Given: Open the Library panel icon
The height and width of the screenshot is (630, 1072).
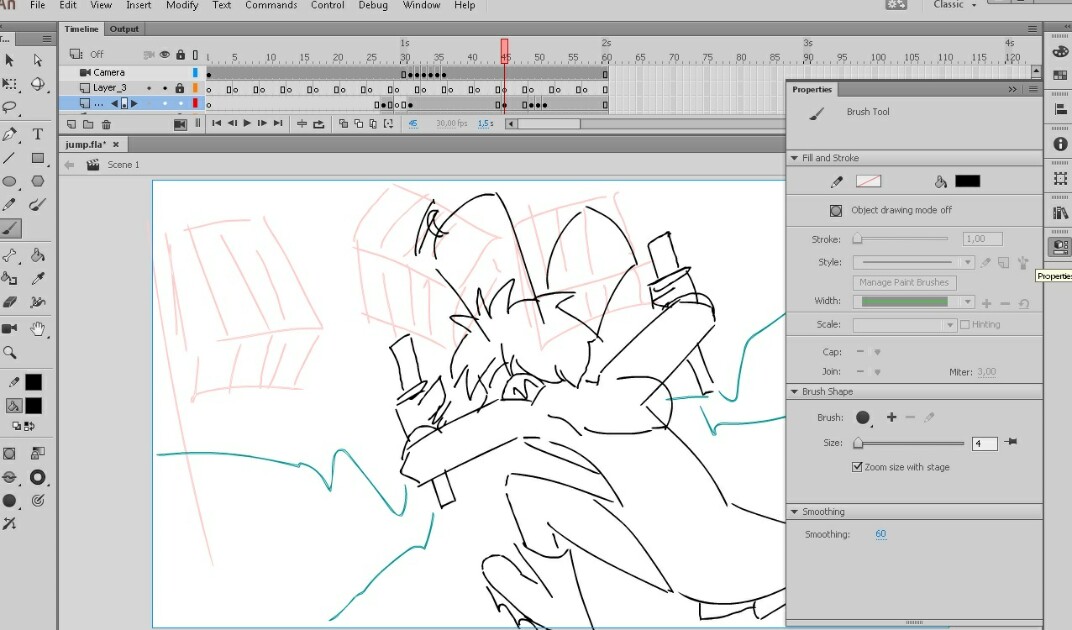Looking at the screenshot, I should (x=1060, y=213).
